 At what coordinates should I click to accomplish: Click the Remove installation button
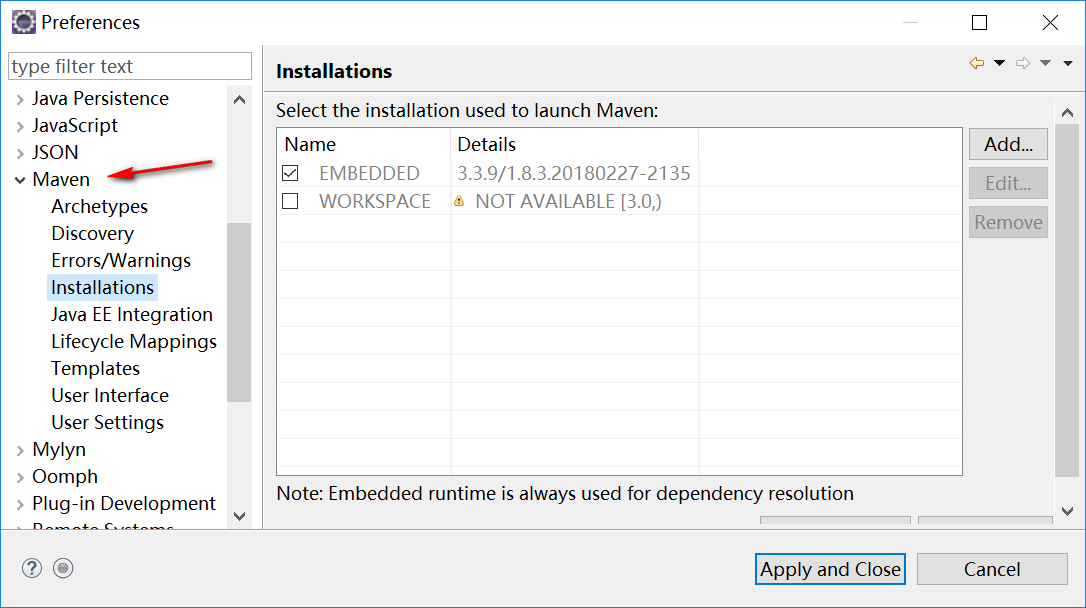[x=1008, y=222]
